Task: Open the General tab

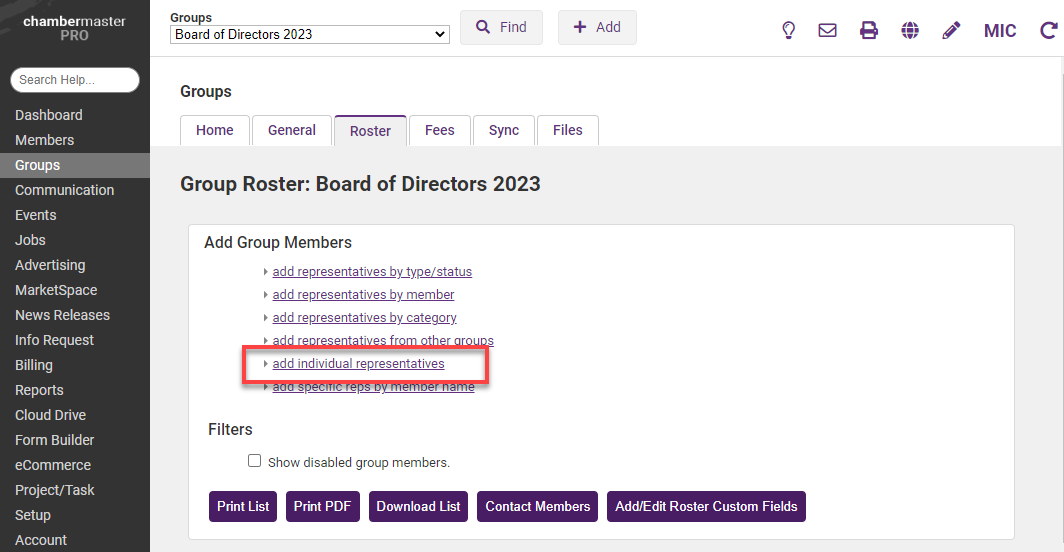Action: (292, 130)
